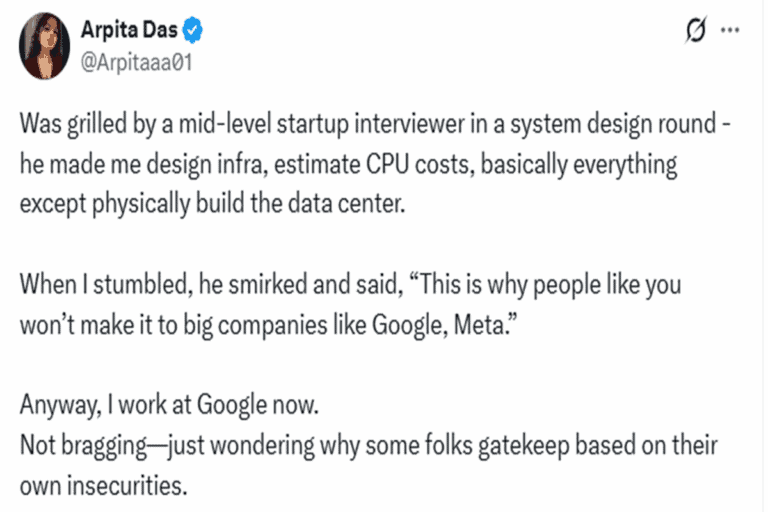Click the @Arpitaaa01 handle
768x512 pixels.
137,63
